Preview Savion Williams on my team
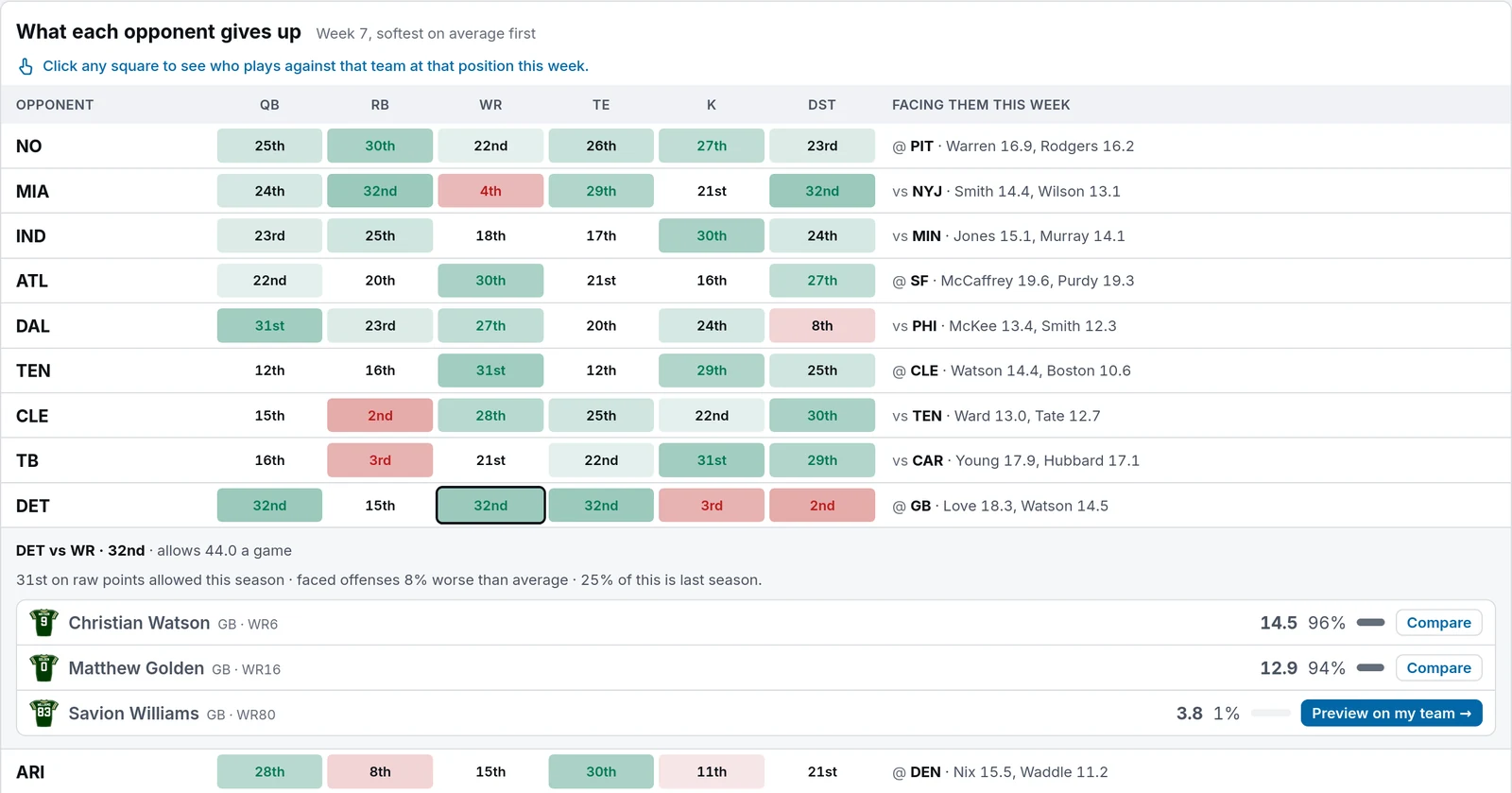The height and width of the screenshot is (793, 1512). tap(1391, 714)
